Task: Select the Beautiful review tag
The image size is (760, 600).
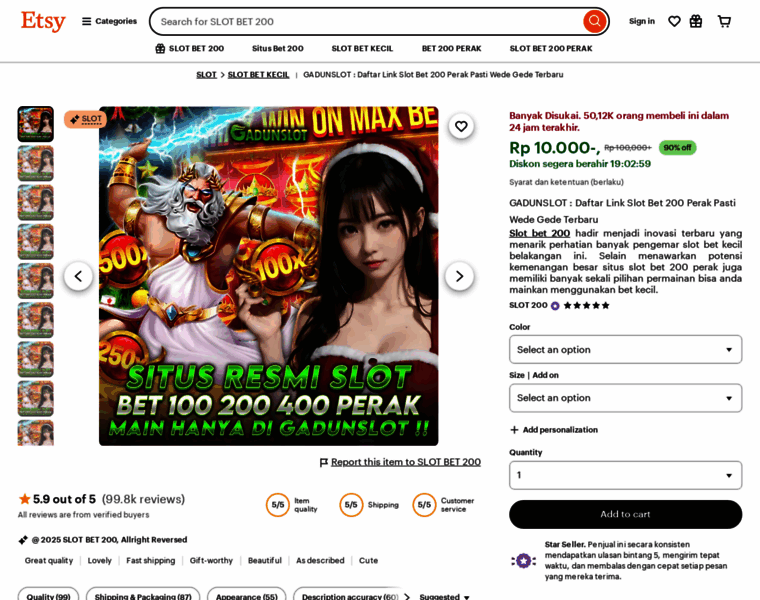Action: click(265, 560)
